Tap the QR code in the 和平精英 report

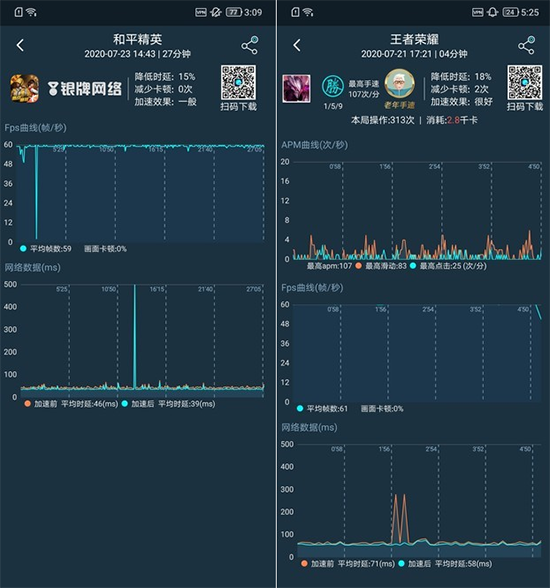click(x=238, y=82)
